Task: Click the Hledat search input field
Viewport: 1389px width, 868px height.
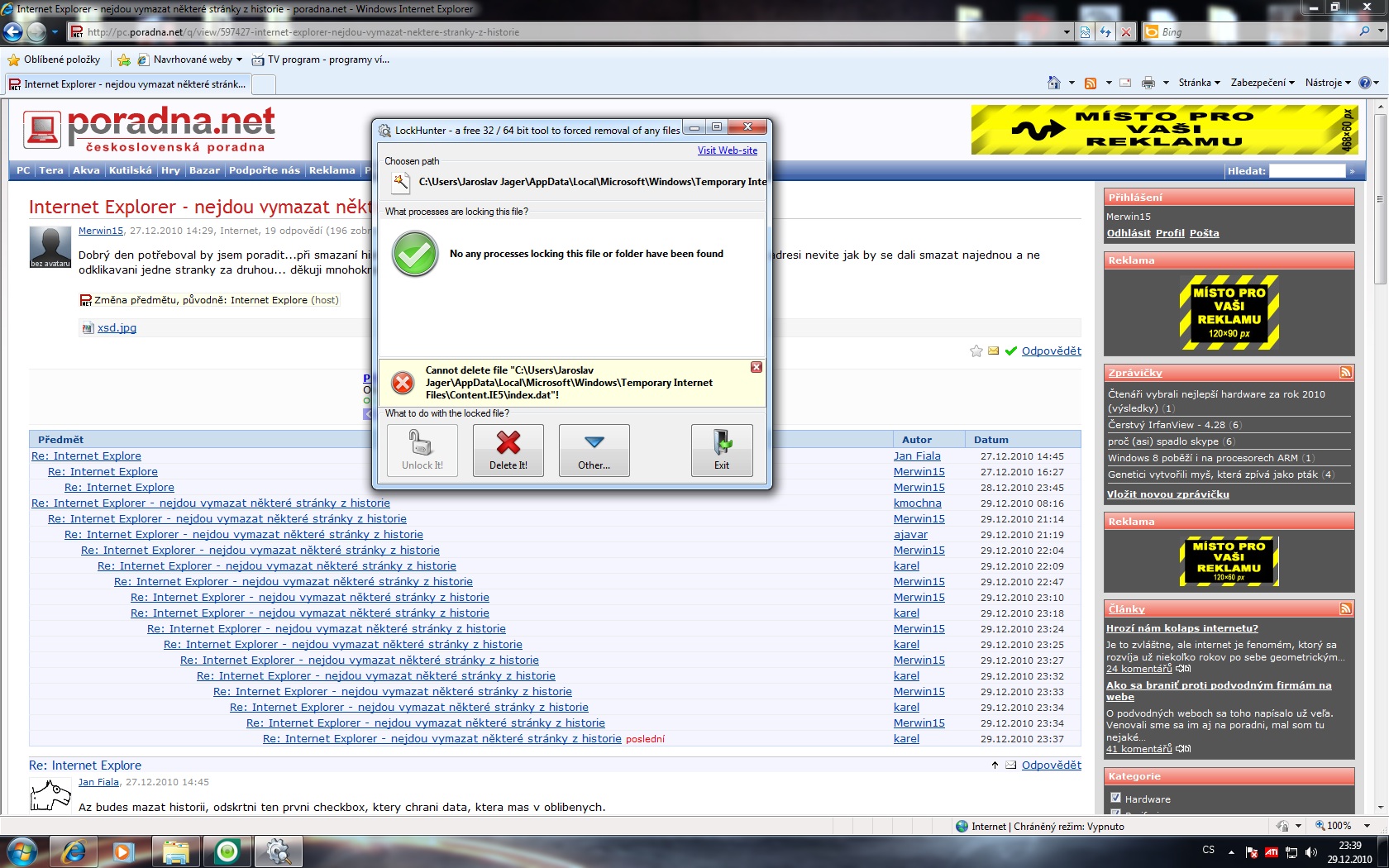Action: point(1307,171)
